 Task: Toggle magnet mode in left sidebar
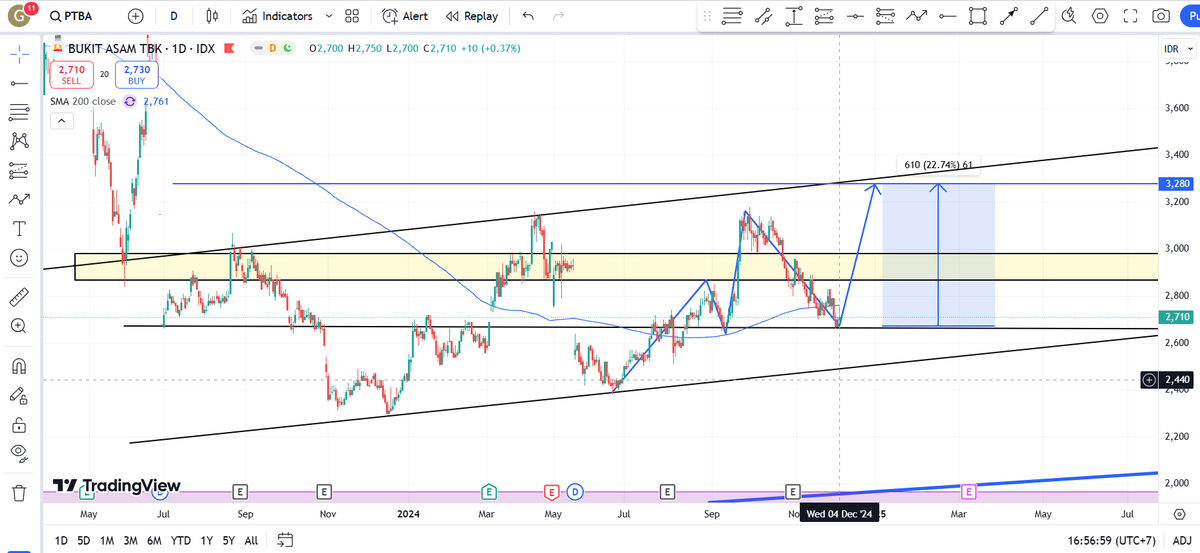pyautogui.click(x=18, y=365)
